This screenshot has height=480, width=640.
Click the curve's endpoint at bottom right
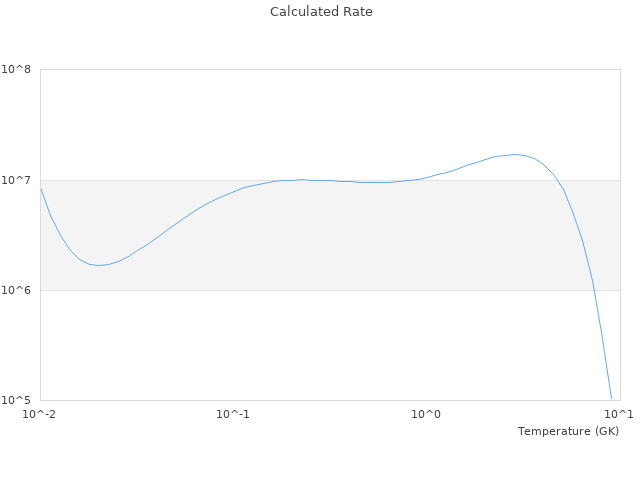(x=611, y=398)
